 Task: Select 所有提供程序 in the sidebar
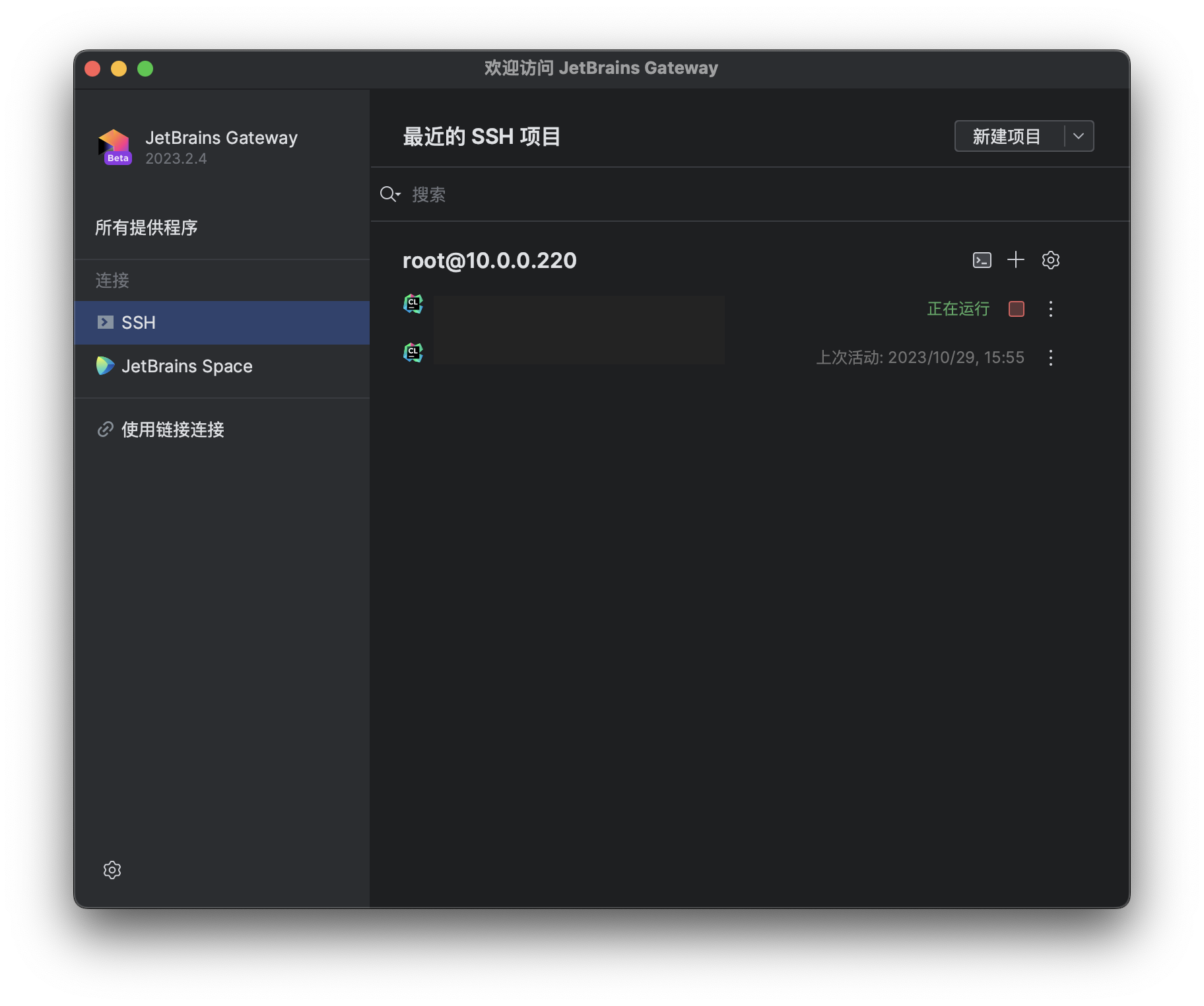(147, 227)
